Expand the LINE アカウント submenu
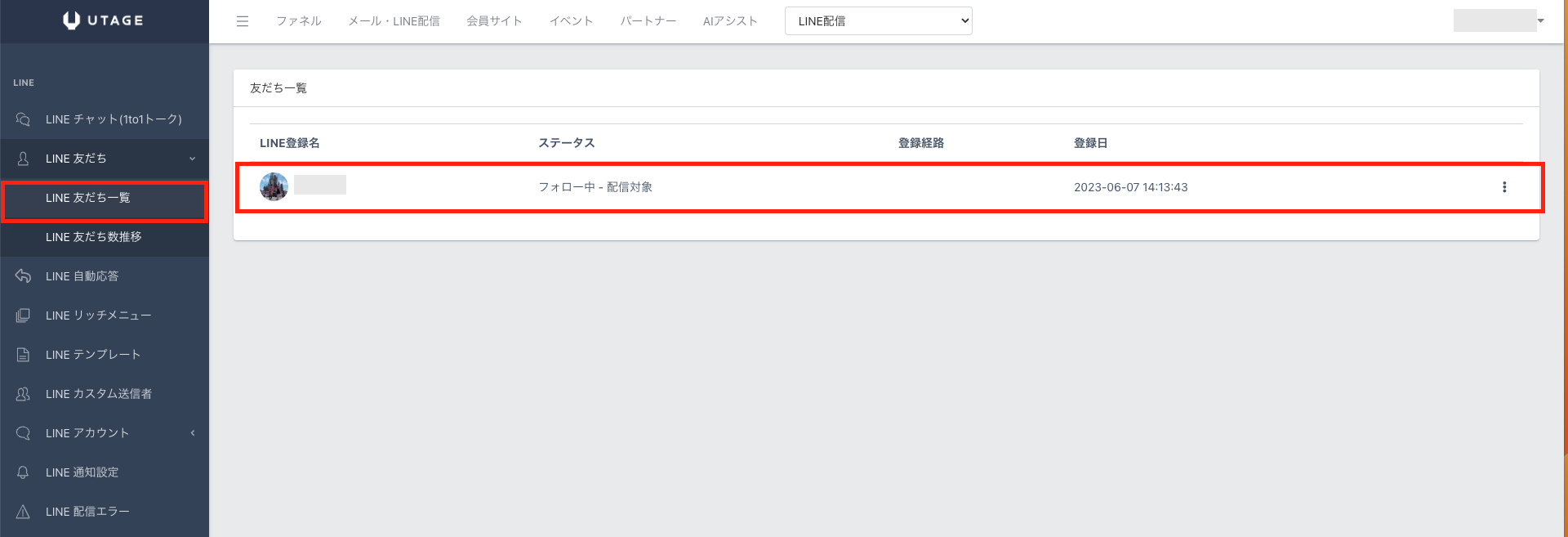 pyautogui.click(x=193, y=433)
